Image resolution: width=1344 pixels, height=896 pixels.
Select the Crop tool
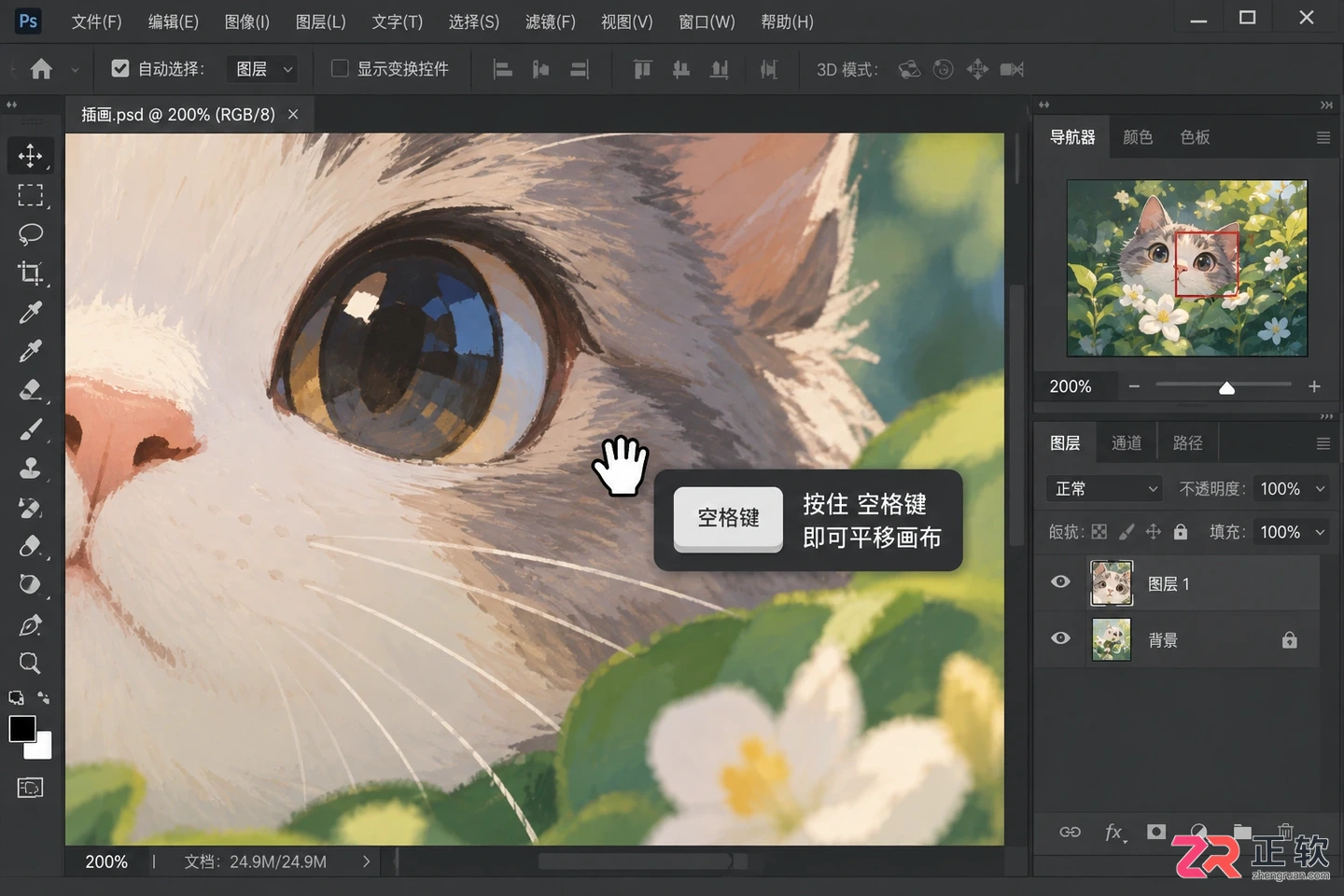click(30, 273)
